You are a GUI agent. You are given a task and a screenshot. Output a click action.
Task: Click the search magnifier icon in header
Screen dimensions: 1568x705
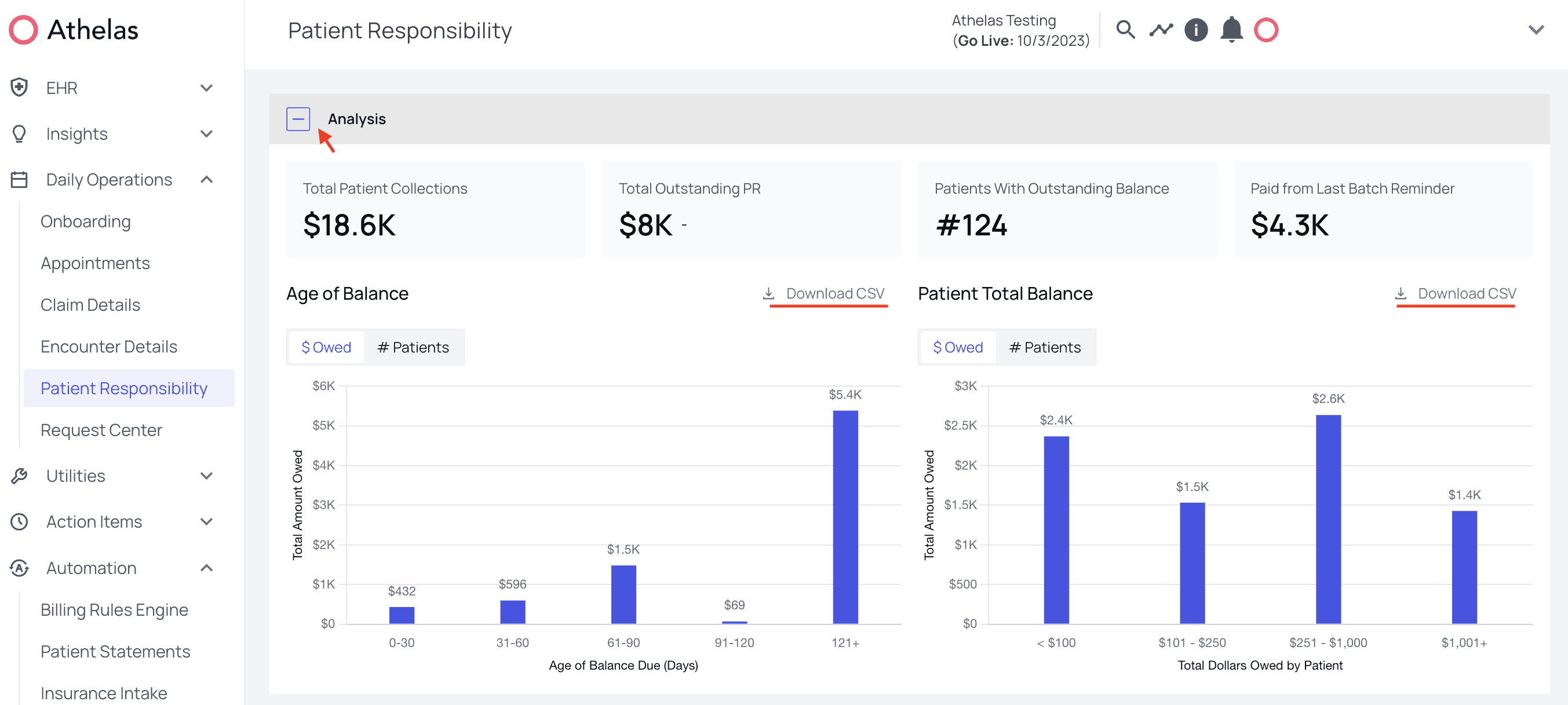pyautogui.click(x=1125, y=30)
